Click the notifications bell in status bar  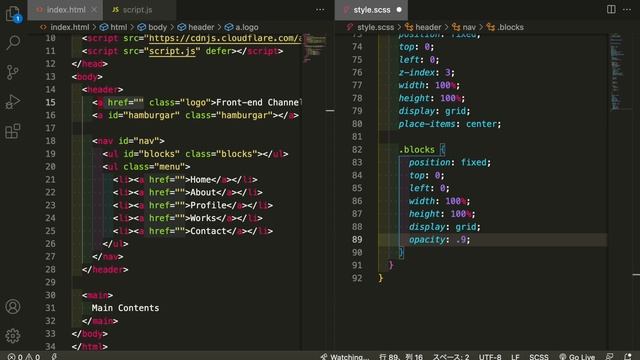[628, 356]
